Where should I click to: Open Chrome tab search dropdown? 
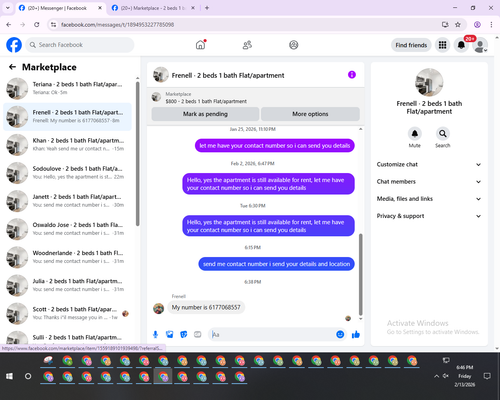coord(8,8)
